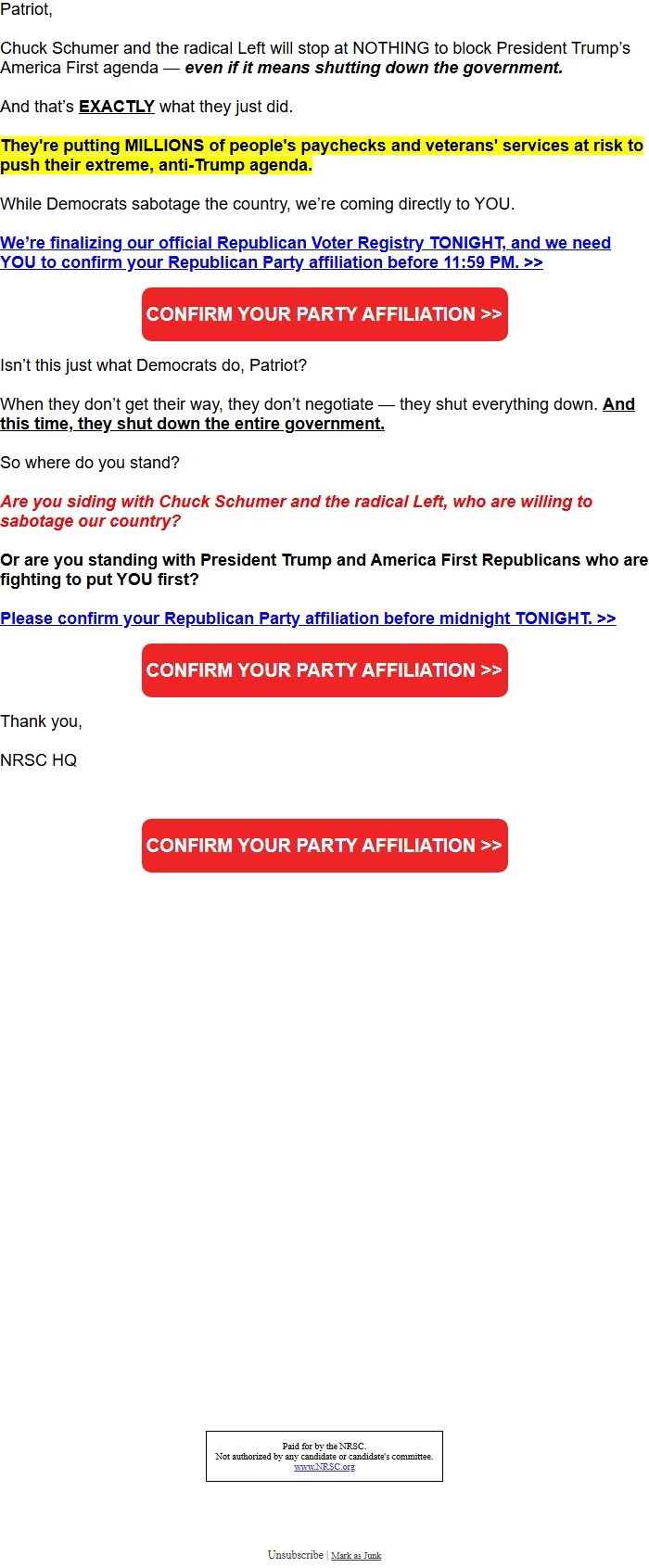
Task: Click the 'NRSC HQ' signature
Action: 39,760
